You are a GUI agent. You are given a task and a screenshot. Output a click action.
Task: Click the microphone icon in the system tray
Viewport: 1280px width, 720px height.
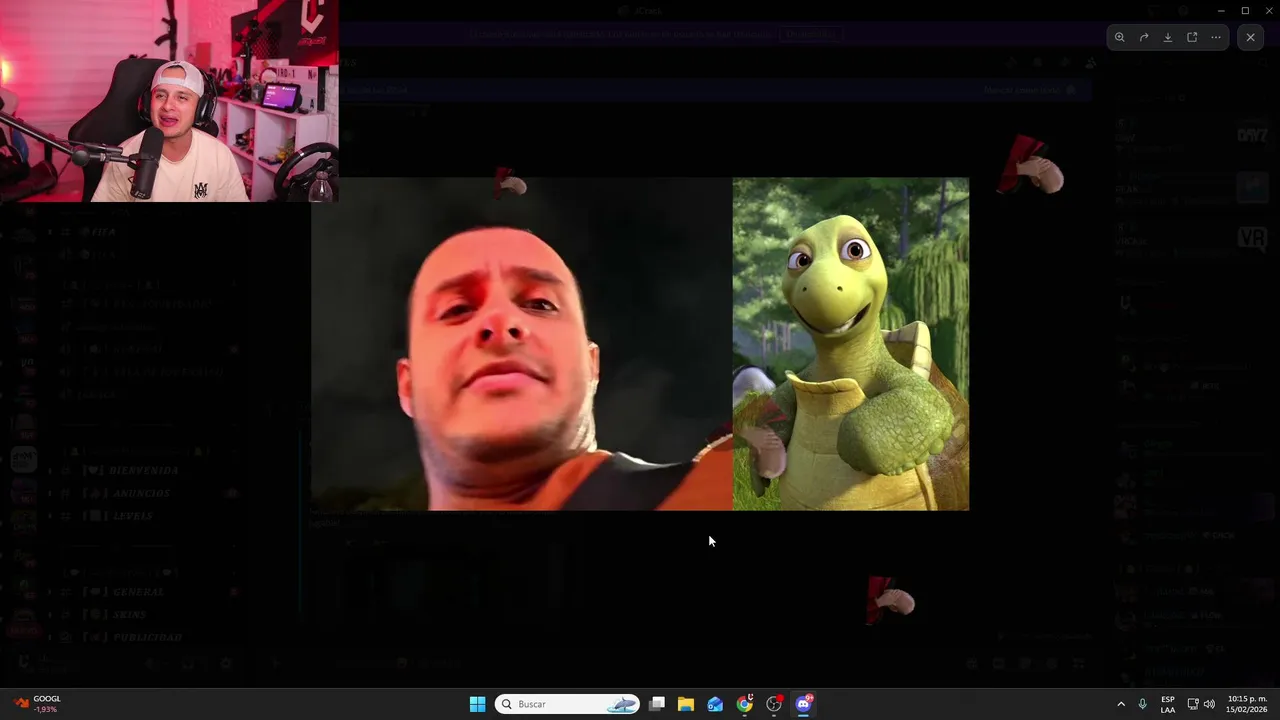[x=1143, y=704]
